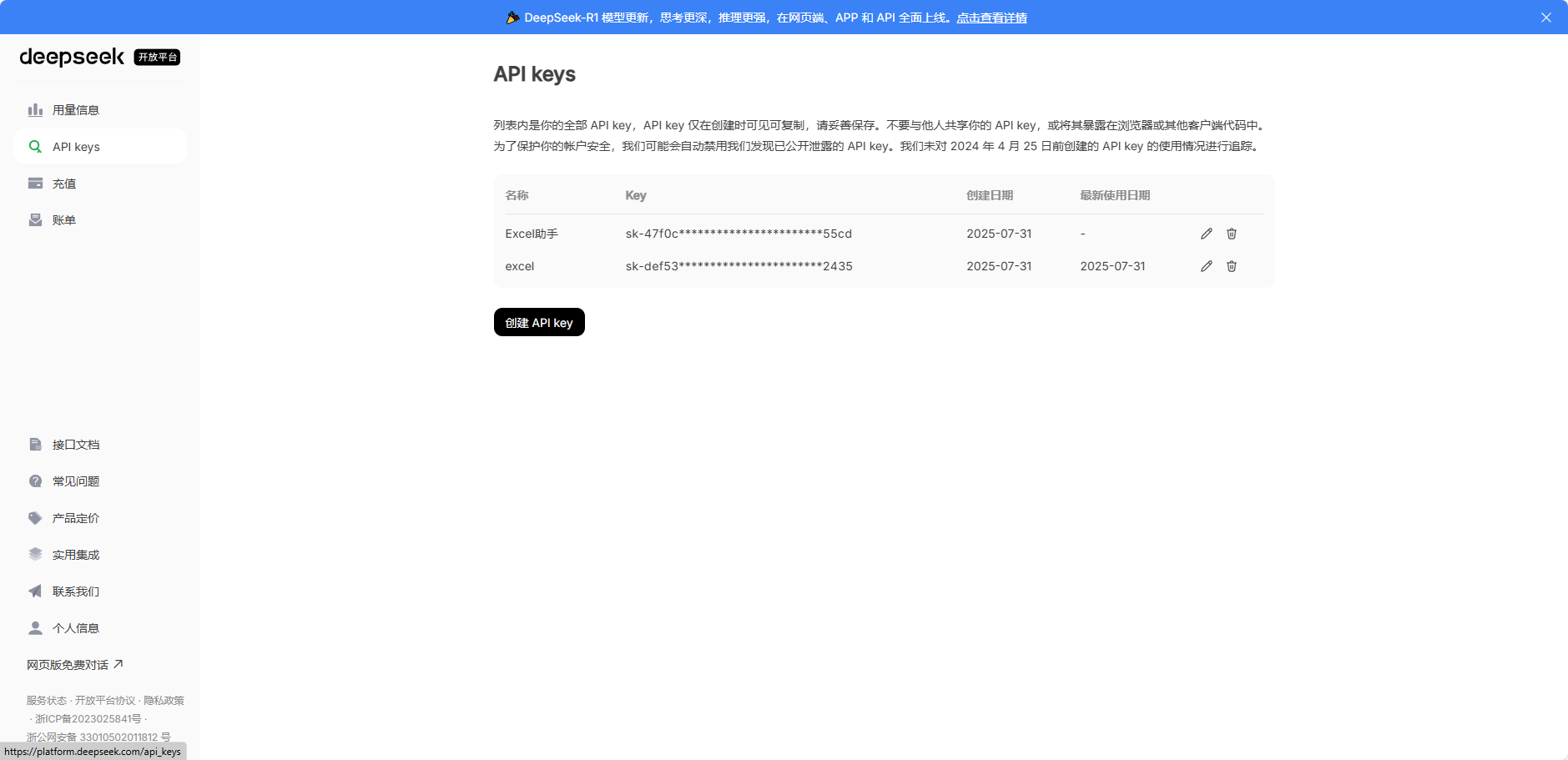
Task: Close the top announcement banner
Action: point(1546,18)
